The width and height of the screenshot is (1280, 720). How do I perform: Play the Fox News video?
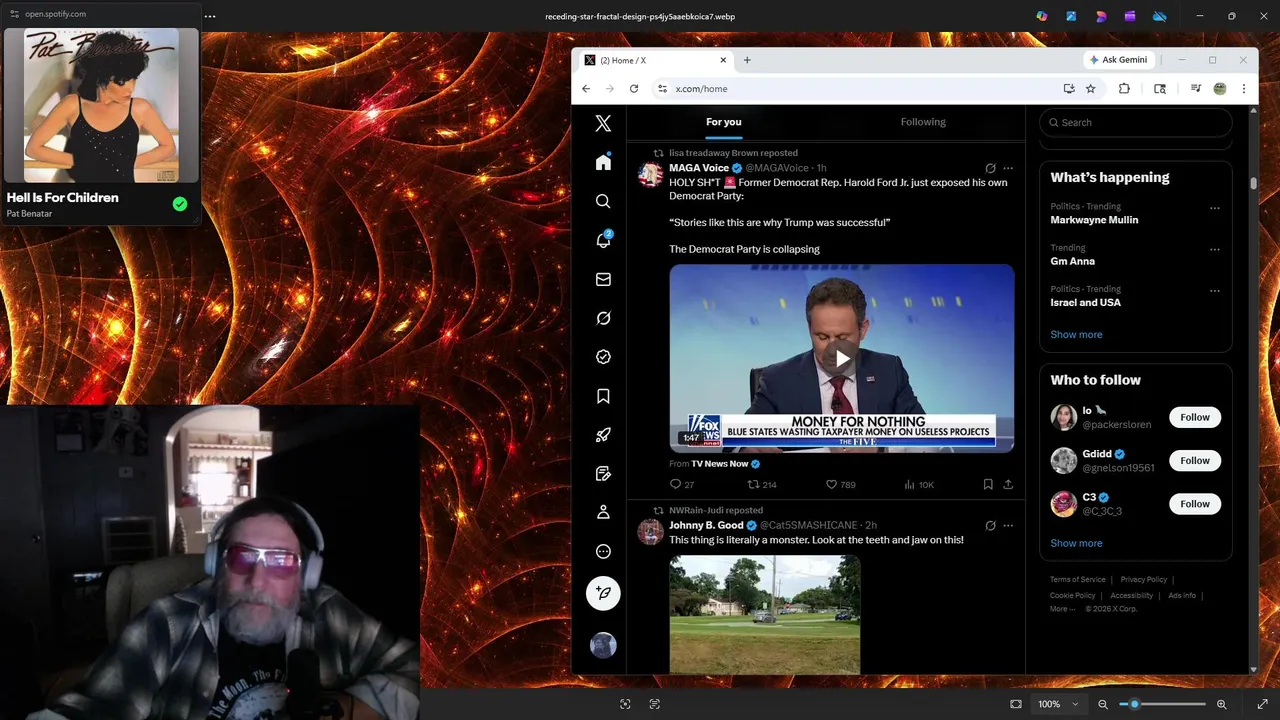point(842,358)
